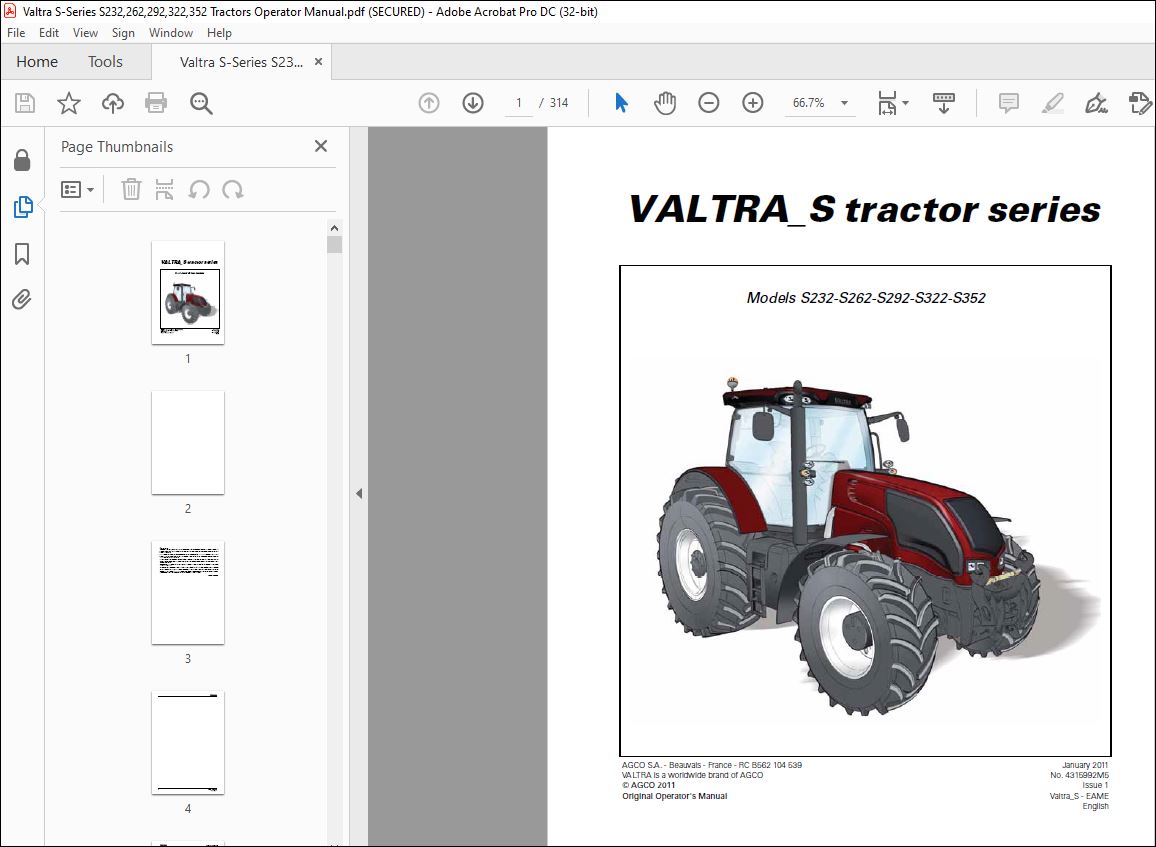Click the upload to cloud icon
This screenshot has width=1156, height=847.
click(113, 103)
